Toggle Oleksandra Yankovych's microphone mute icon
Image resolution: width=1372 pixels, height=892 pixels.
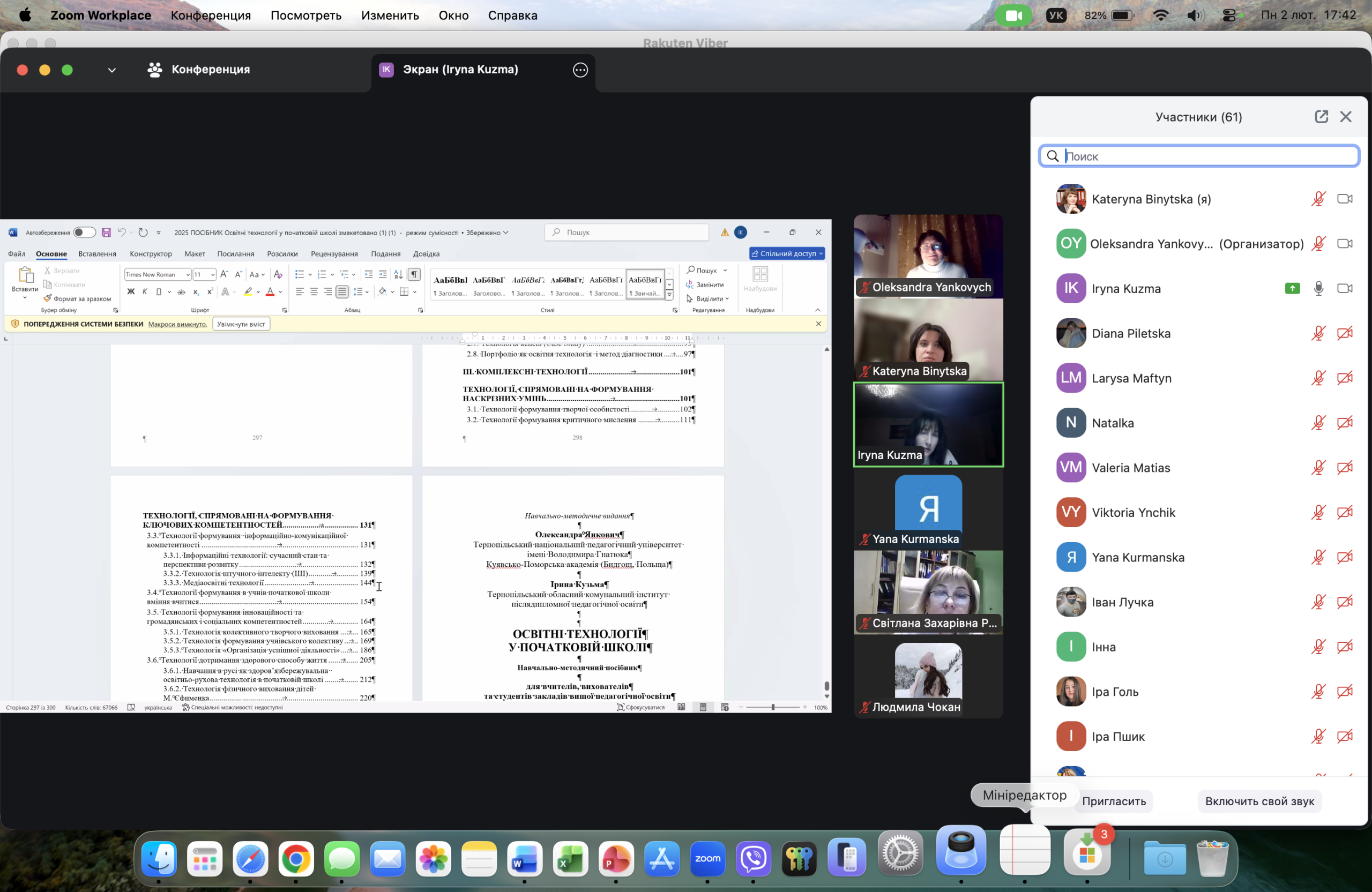pos(1318,243)
